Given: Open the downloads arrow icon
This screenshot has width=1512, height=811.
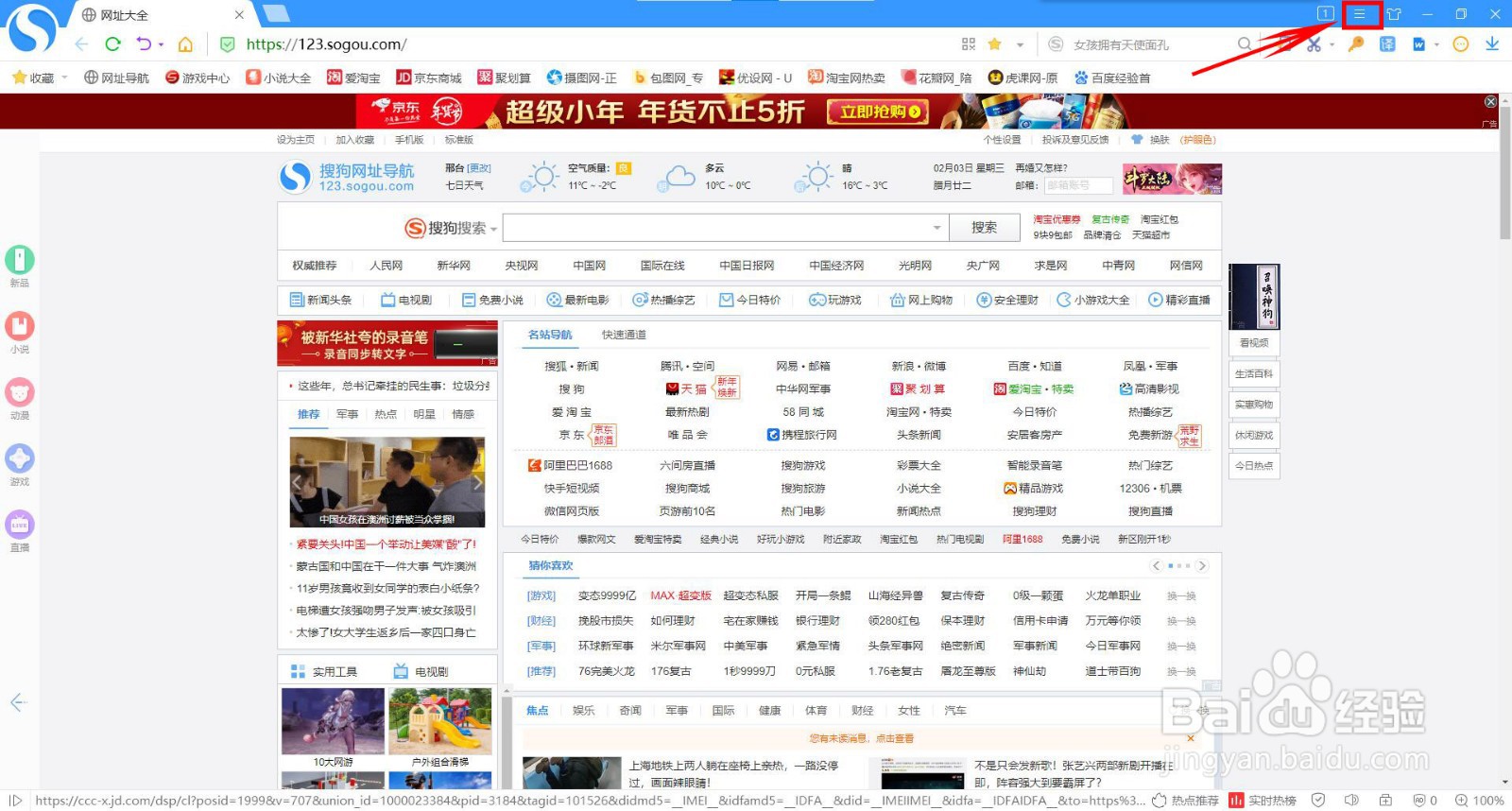Looking at the screenshot, I should click(1492, 44).
